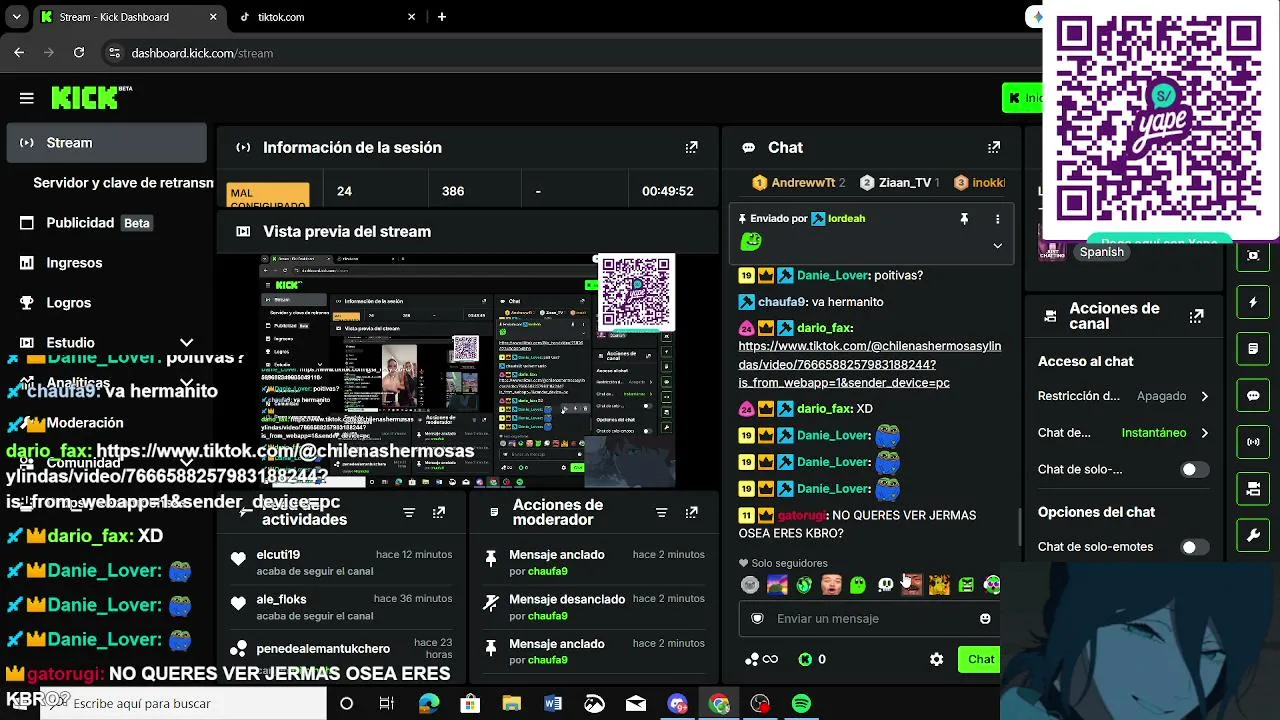1280x720 pixels.
Task: Pop out the Acciones de moderador panel
Action: pos(691,512)
